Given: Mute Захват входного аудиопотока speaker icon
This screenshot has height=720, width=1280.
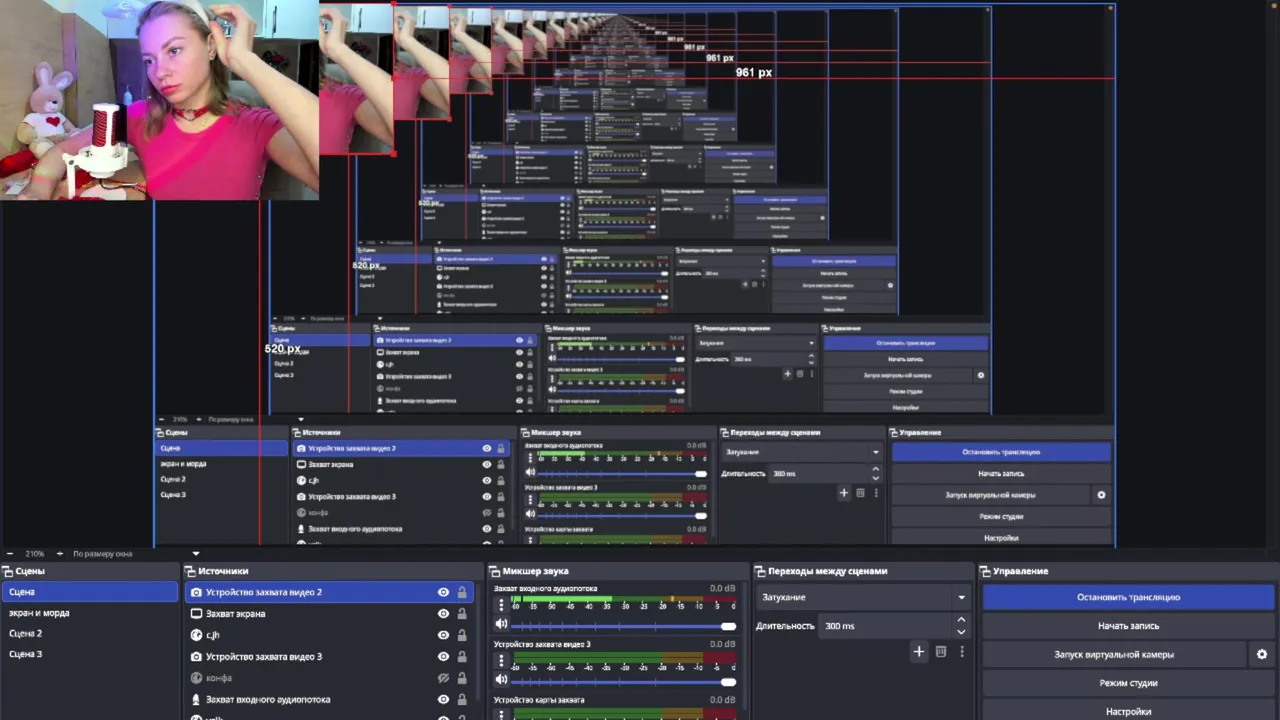Looking at the screenshot, I should pyautogui.click(x=502, y=625).
